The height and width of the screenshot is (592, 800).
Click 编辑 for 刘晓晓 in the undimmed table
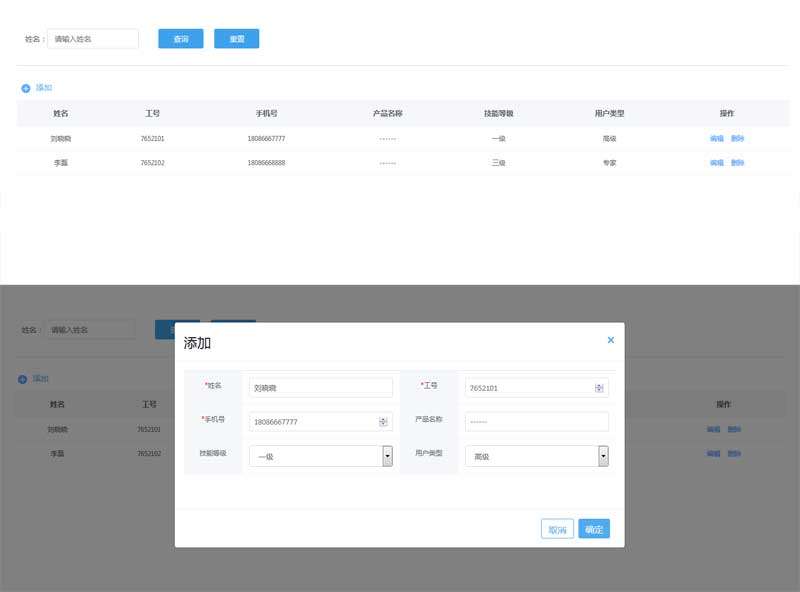click(x=716, y=138)
